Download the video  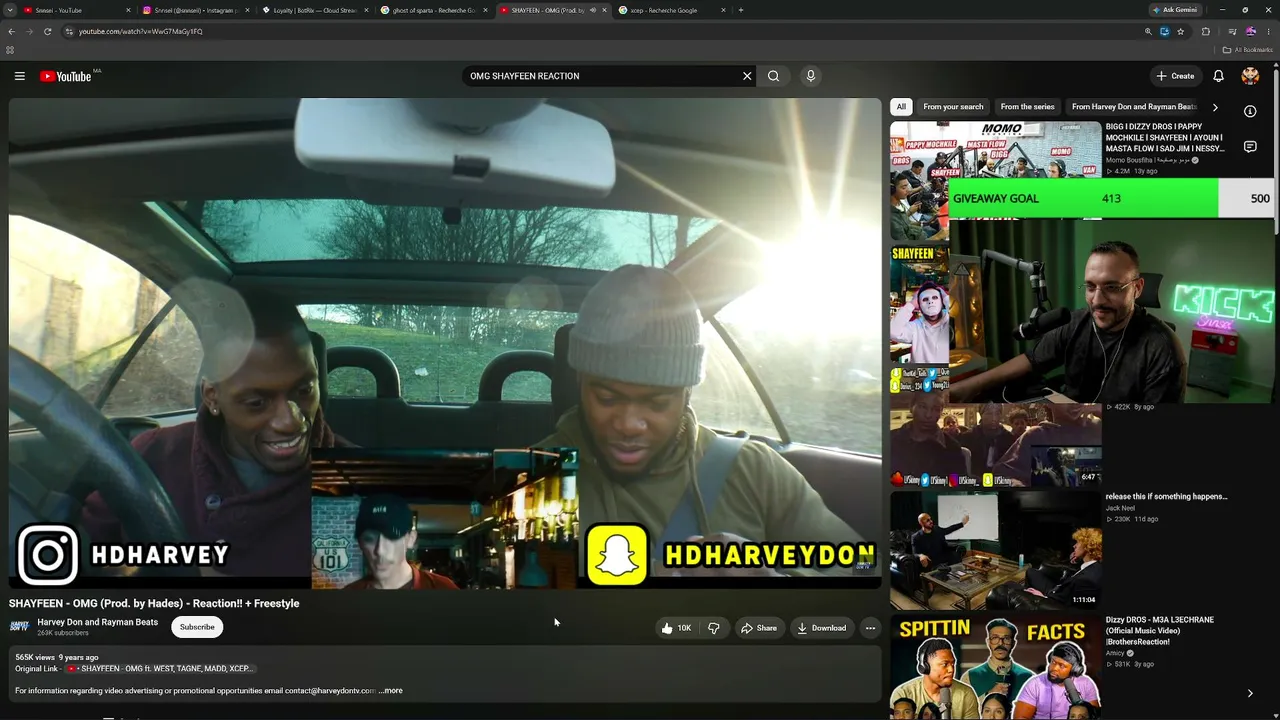point(822,628)
